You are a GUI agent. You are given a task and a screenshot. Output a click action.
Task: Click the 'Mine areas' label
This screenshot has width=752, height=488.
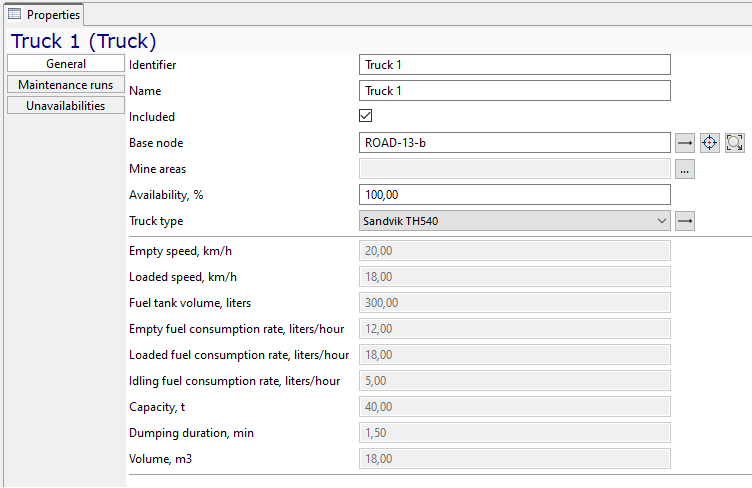coord(157,169)
